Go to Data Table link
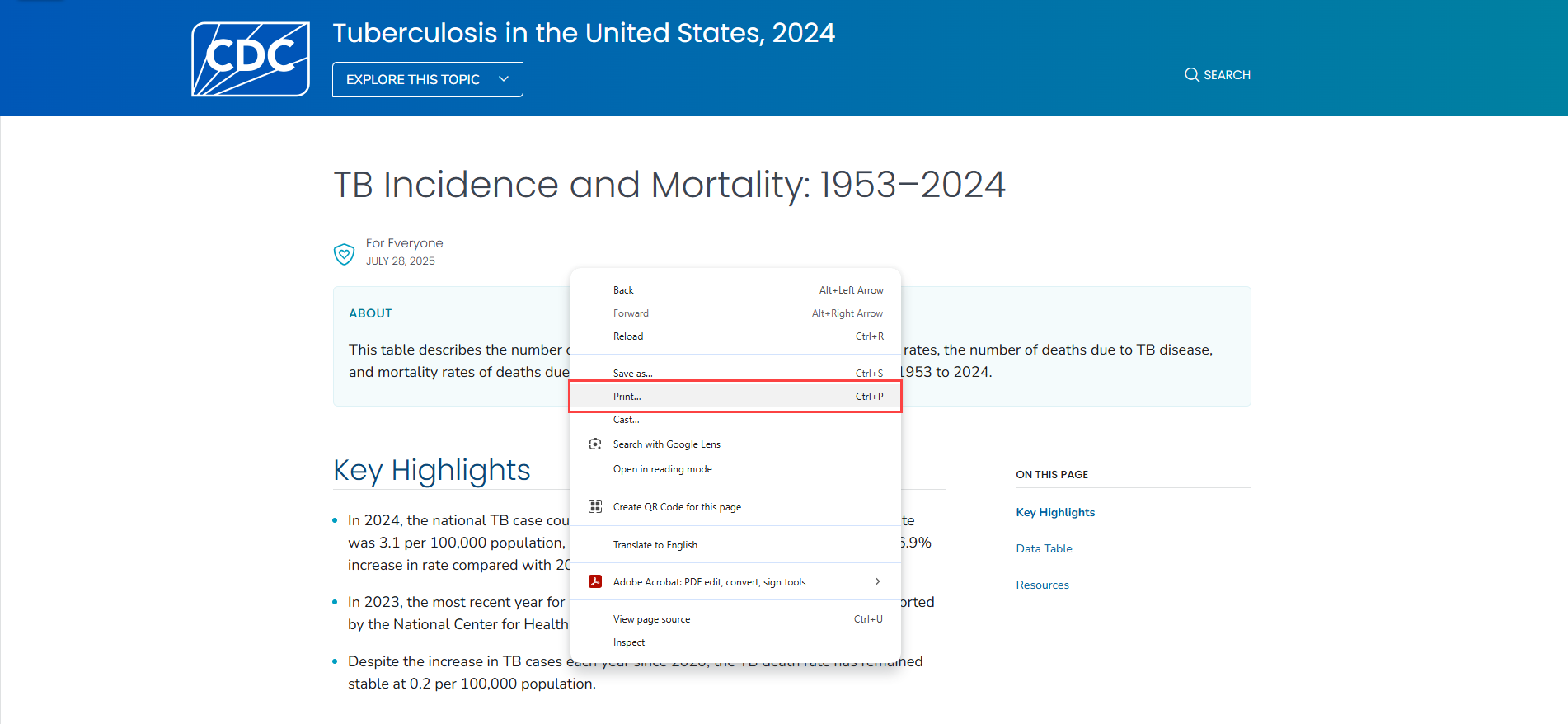The height and width of the screenshot is (724, 1568). pyautogui.click(x=1044, y=548)
